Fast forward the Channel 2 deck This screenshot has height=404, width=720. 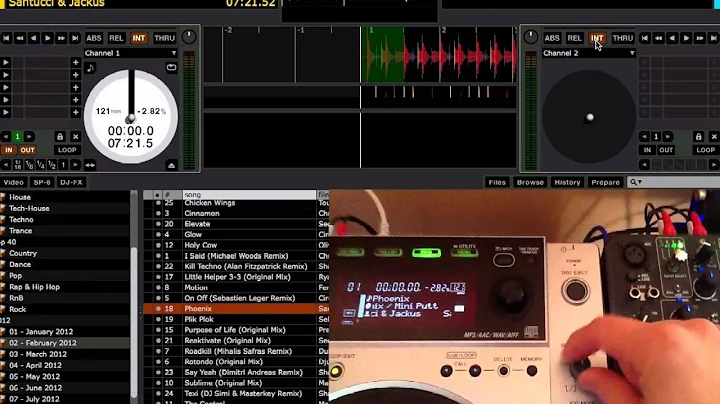700,38
